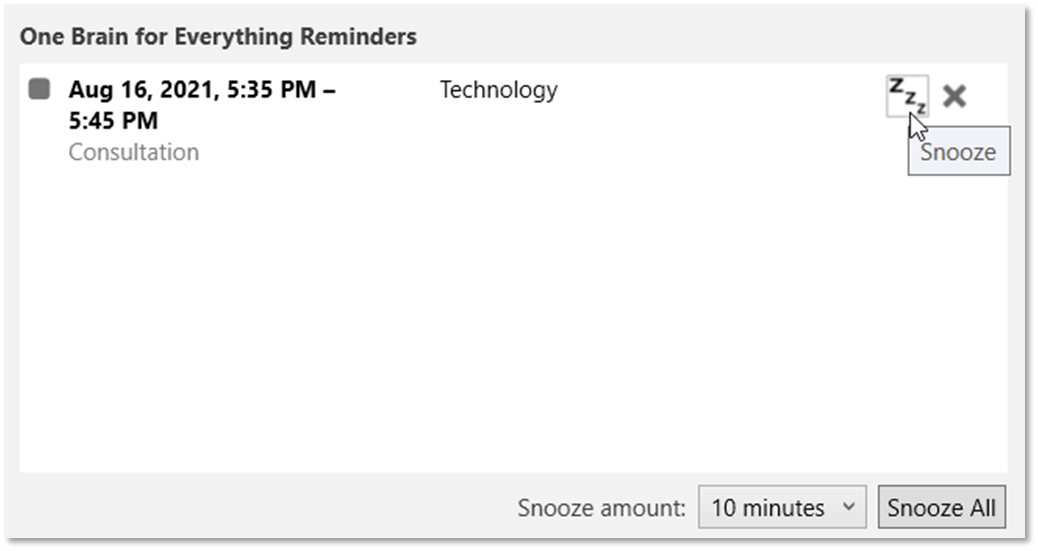
Task: Open the Consultation reminder title
Action: tap(134, 152)
